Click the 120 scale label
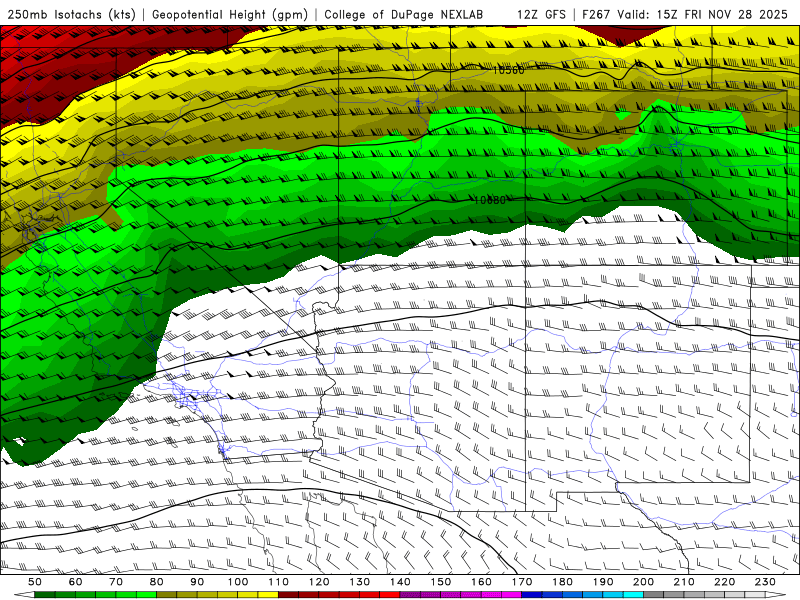This screenshot has width=800, height=600. point(319,582)
